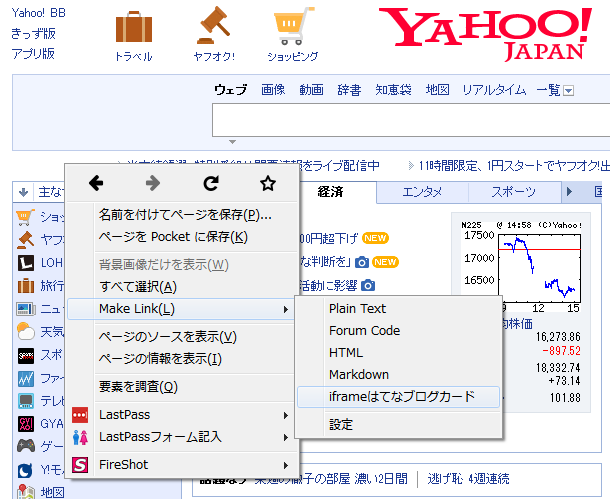The height and width of the screenshot is (499, 610).
Task: Select 名前を付けてページを保存
Action: click(x=183, y=215)
